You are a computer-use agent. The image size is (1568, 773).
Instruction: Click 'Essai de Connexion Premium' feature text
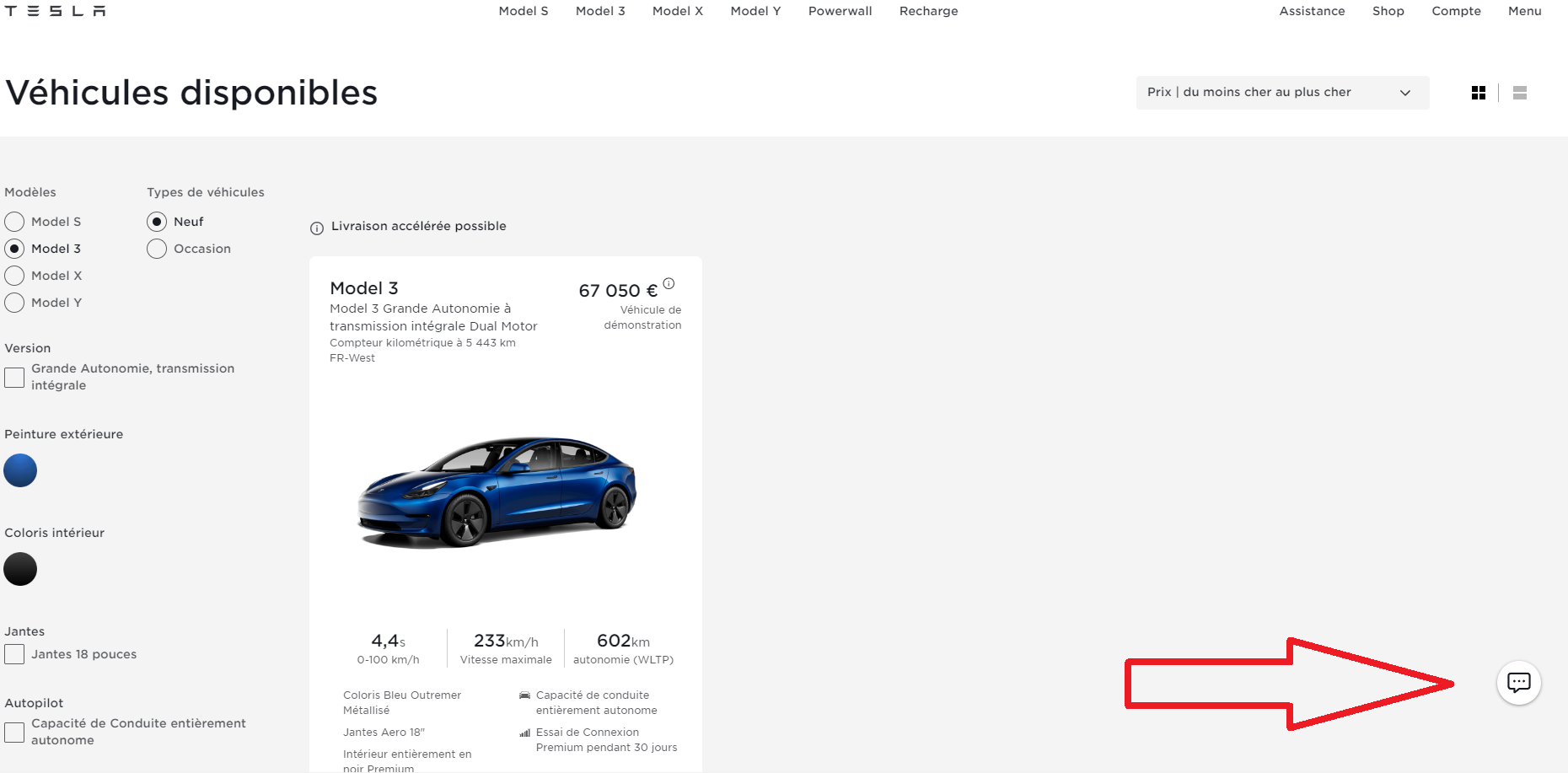pyautogui.click(x=606, y=740)
